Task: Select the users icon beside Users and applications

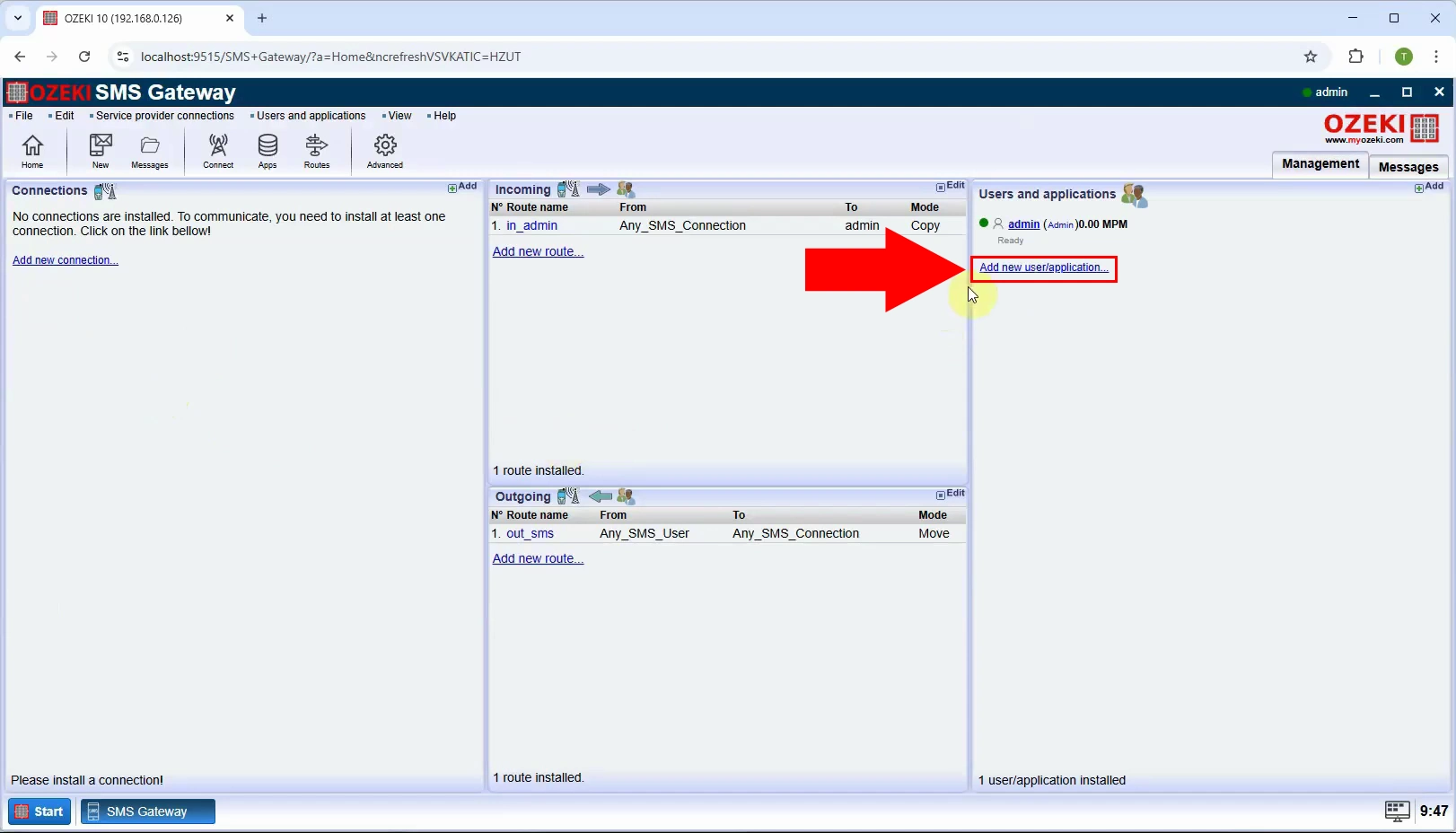Action: [1135, 195]
